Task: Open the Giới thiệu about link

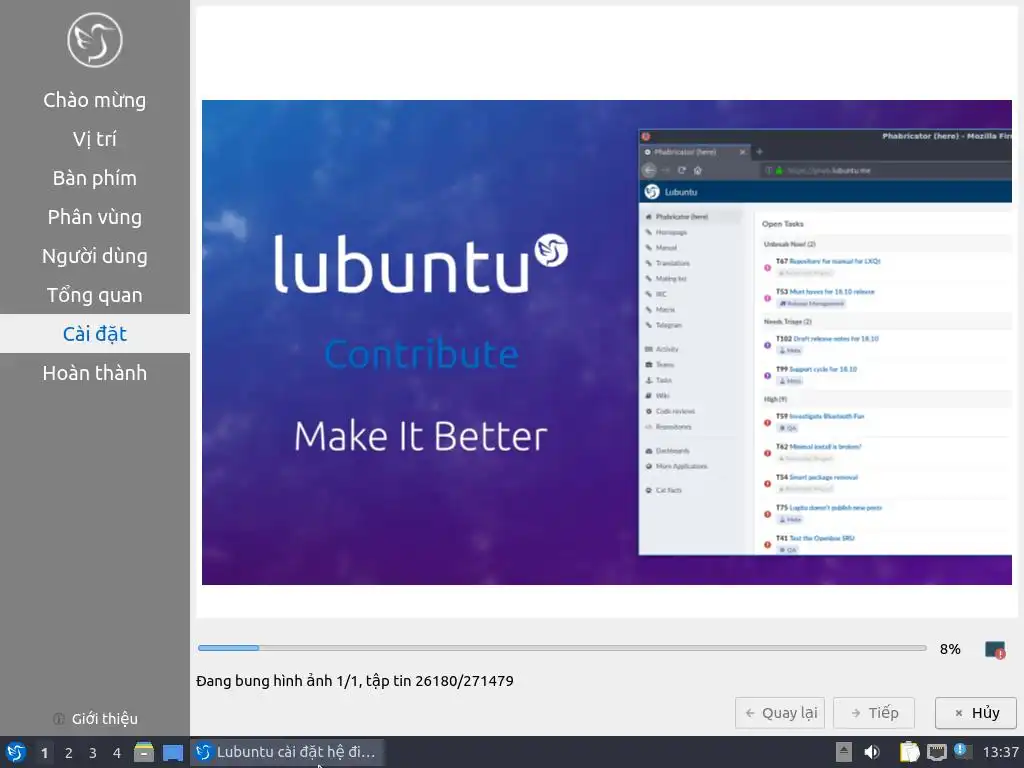Action: (95, 719)
